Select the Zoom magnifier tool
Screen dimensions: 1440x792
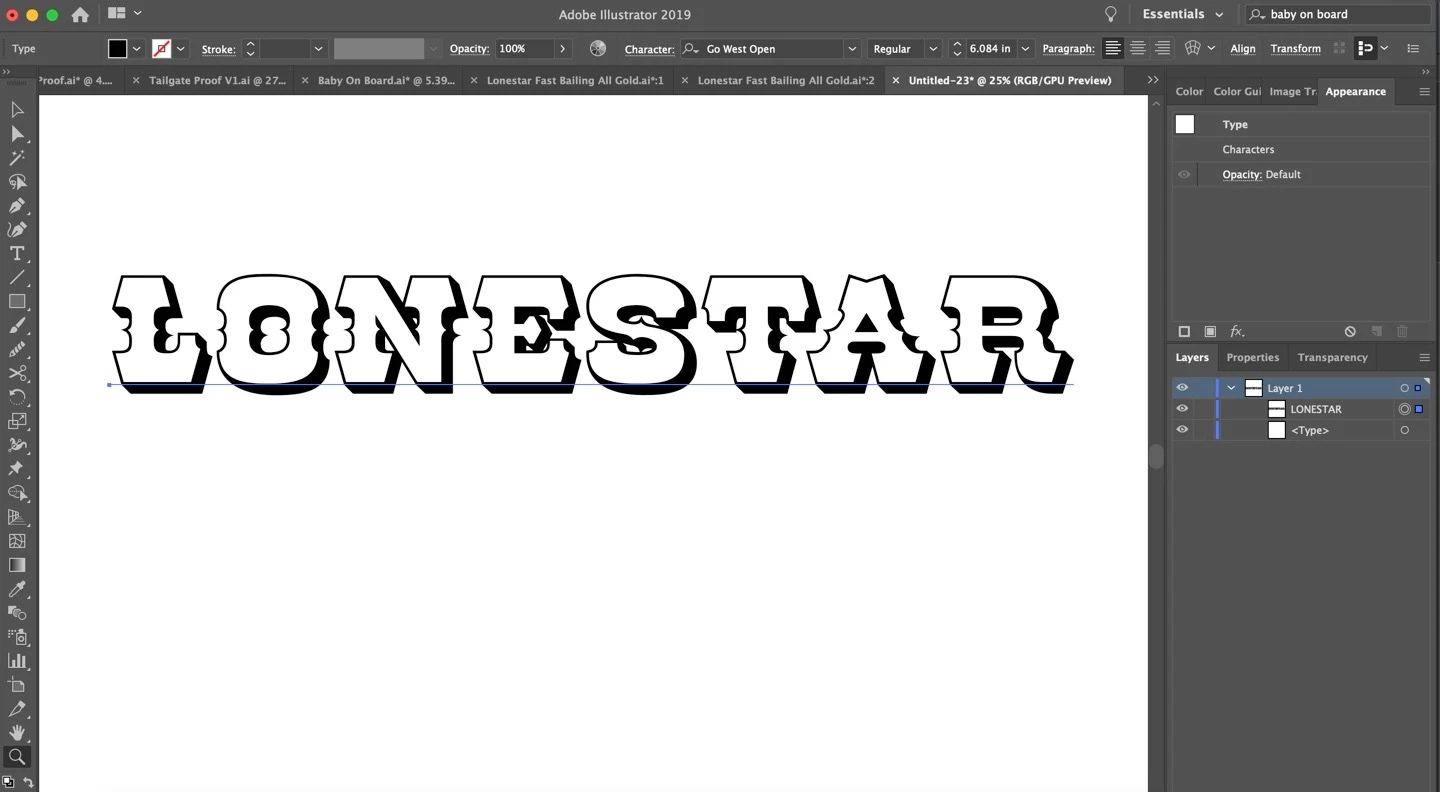[x=17, y=757]
